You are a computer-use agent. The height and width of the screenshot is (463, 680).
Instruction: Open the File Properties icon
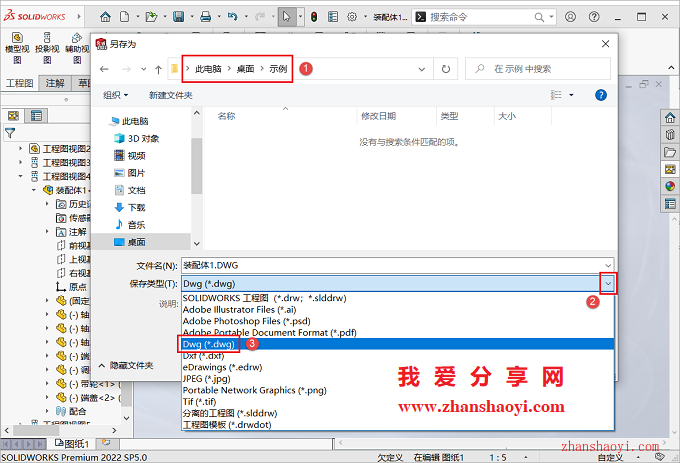click(333, 17)
